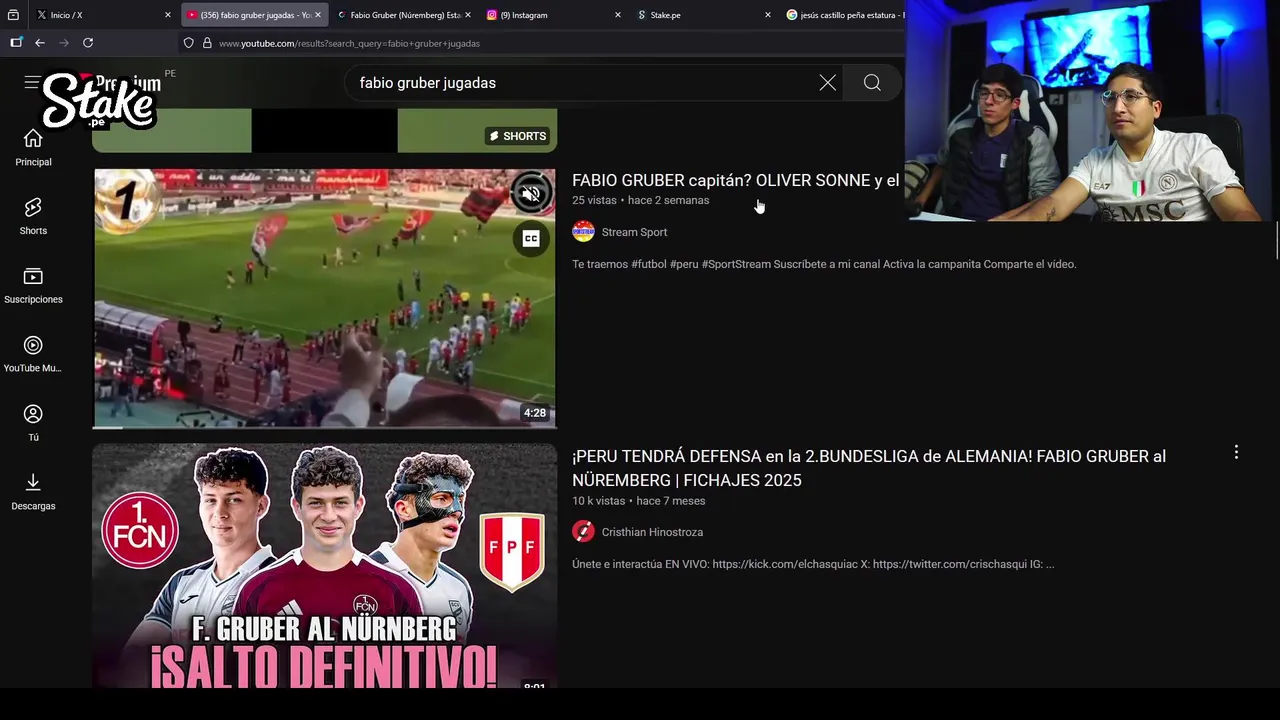This screenshot has width=1280, height=720.
Task: Open the tab list icon at top-left
Action: point(13,15)
